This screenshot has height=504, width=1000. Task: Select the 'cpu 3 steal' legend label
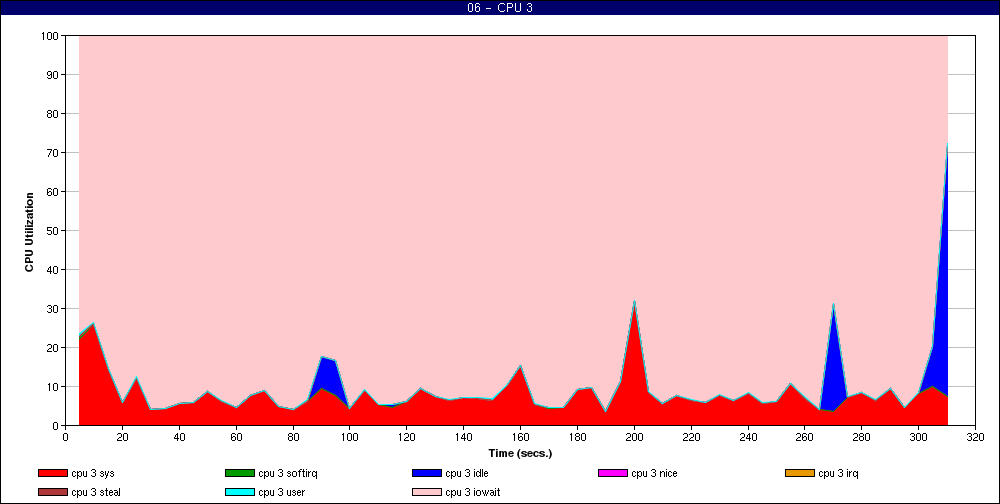96,492
